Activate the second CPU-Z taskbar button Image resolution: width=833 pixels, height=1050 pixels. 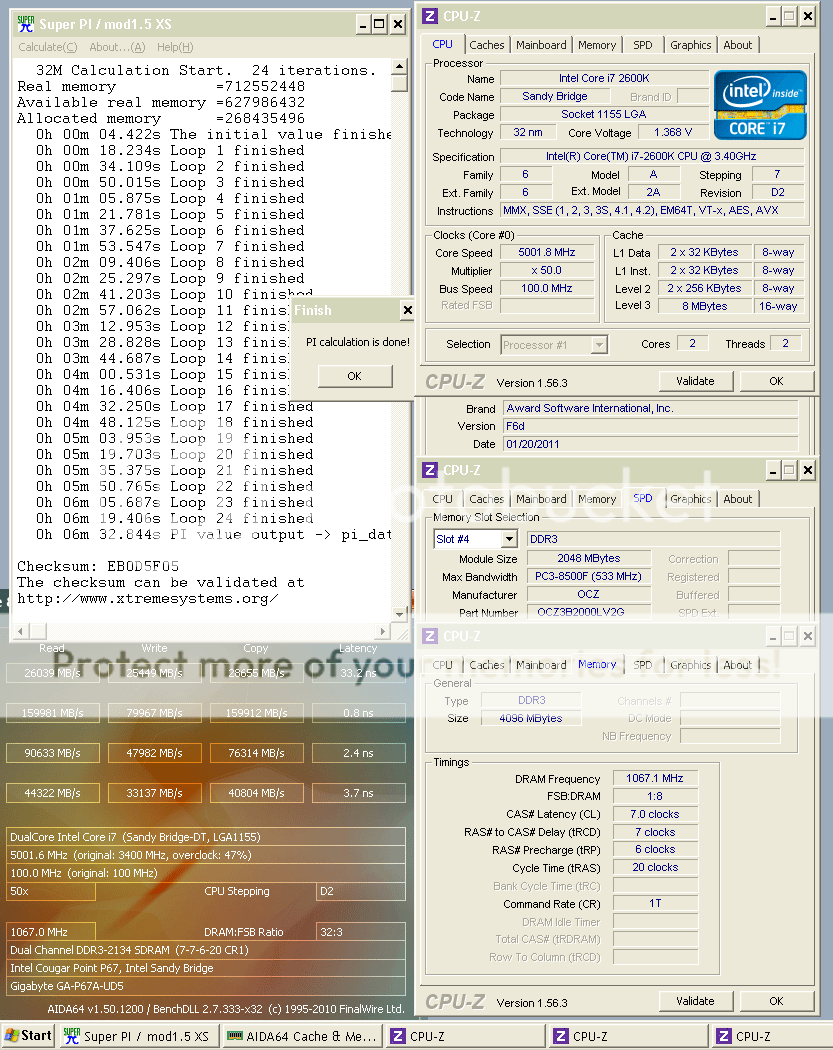click(629, 1036)
